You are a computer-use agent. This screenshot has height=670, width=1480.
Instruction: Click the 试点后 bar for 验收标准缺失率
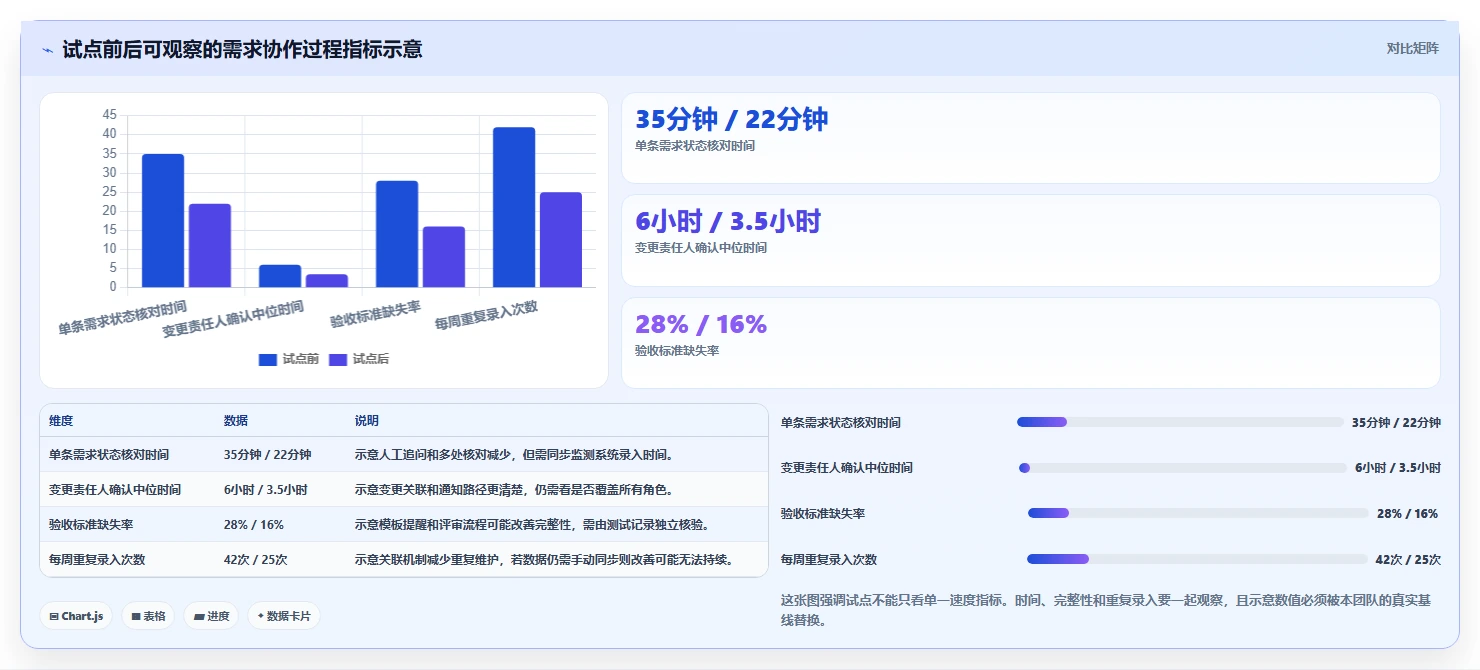[444, 257]
